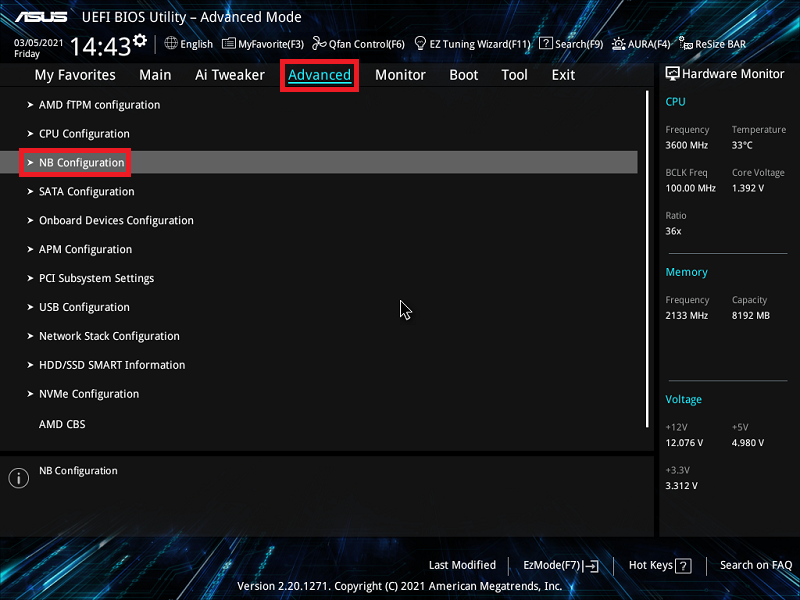Viewport: 800px width, 600px height.
Task: Select AMD CBS entry
Action: pyautogui.click(x=62, y=424)
